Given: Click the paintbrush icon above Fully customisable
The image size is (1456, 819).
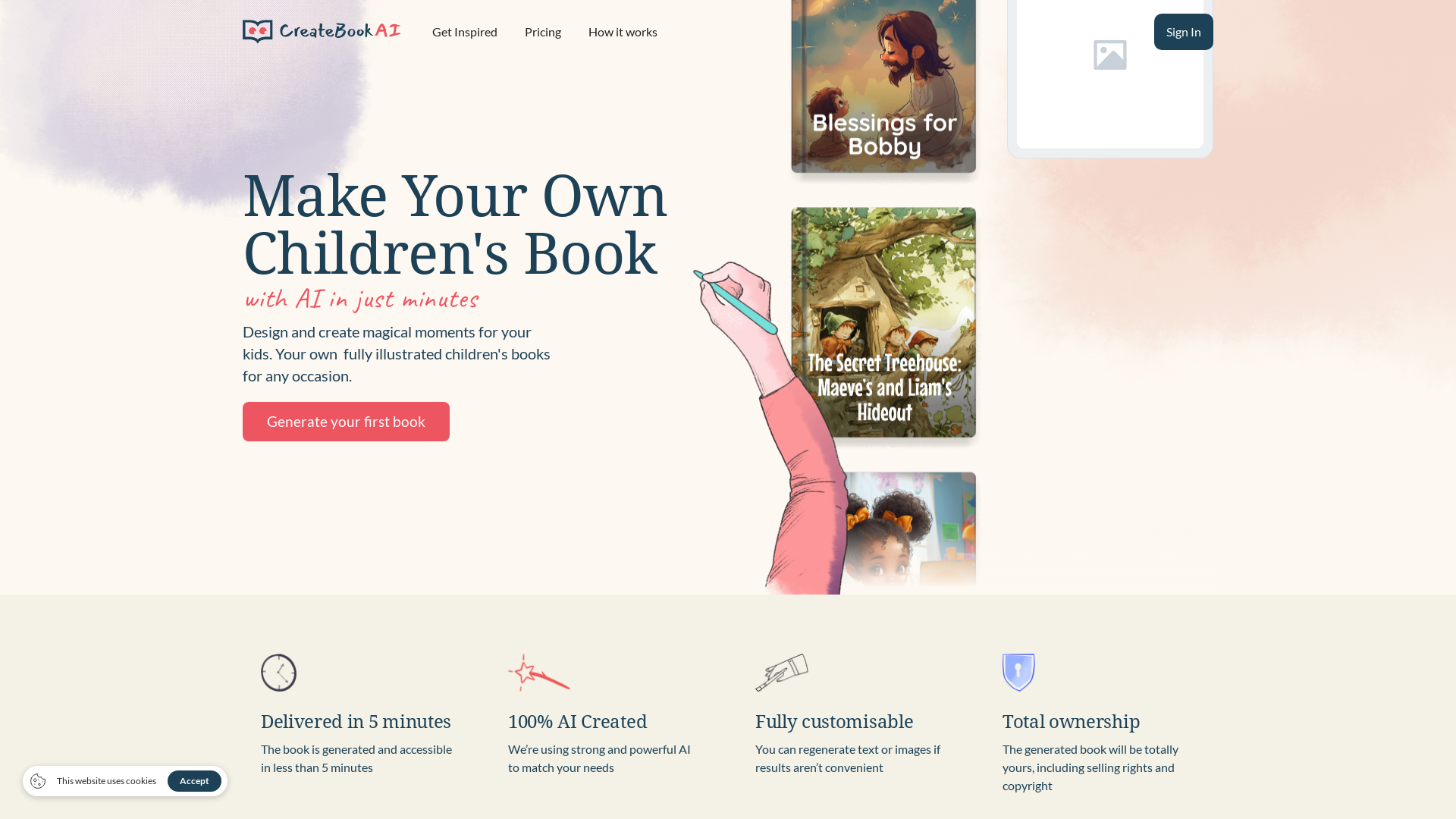Looking at the screenshot, I should tap(782, 673).
